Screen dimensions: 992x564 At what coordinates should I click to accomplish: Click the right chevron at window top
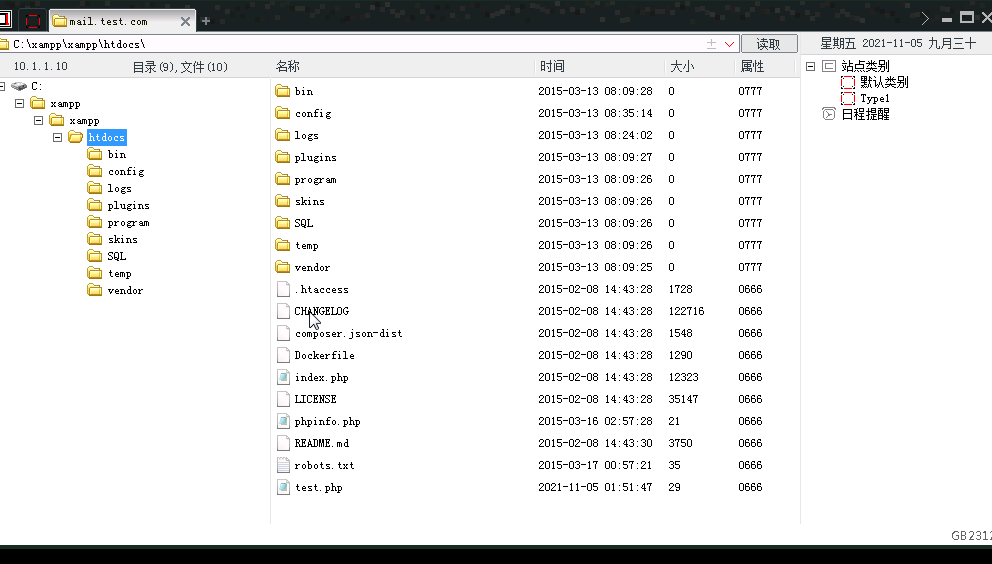tap(925, 19)
